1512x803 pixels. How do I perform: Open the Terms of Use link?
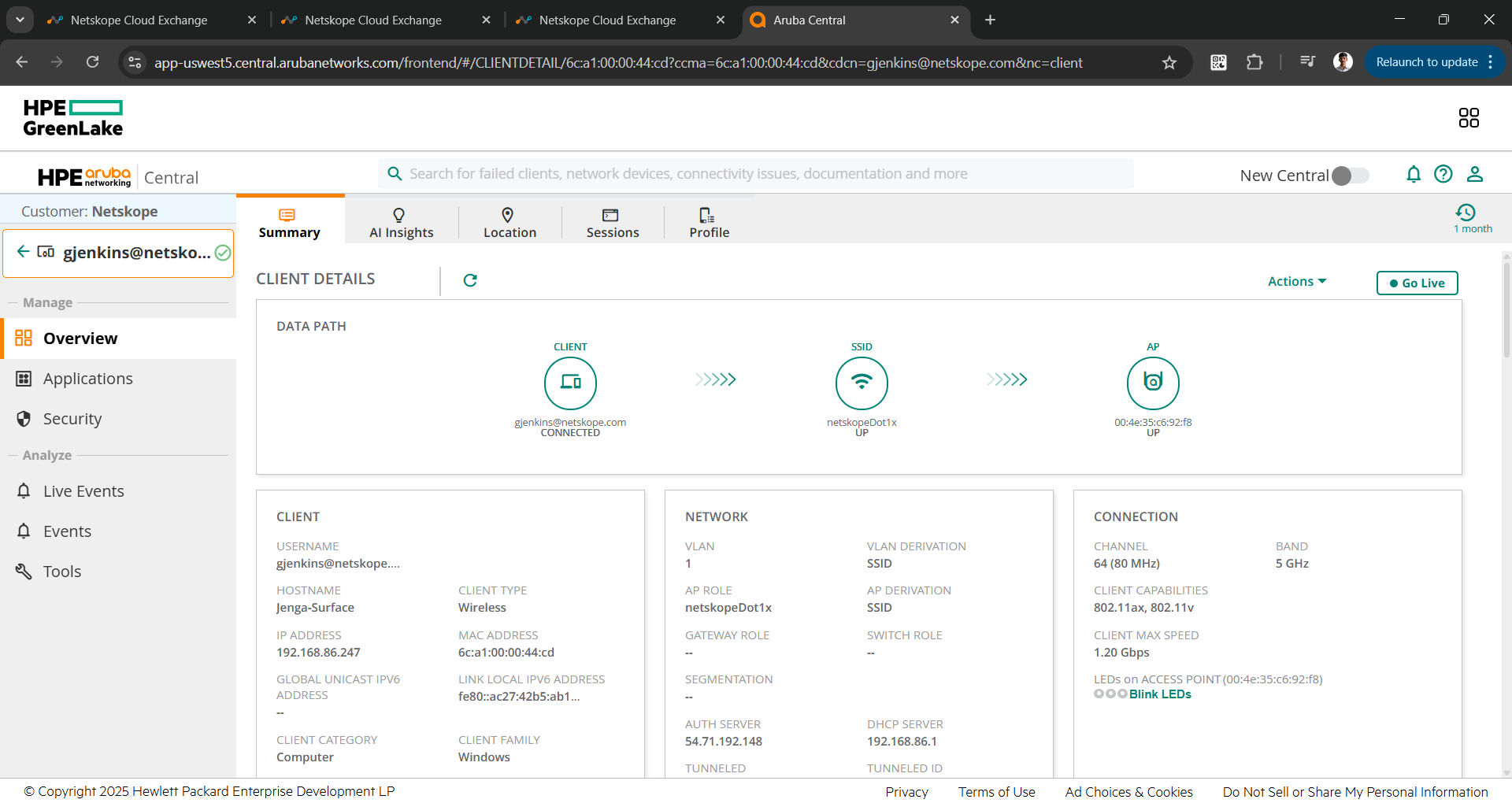click(996, 792)
